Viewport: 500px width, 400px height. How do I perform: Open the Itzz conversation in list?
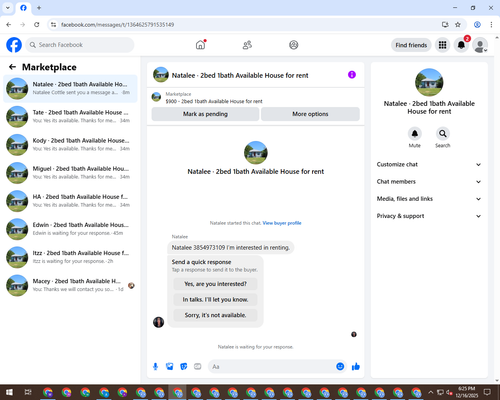click(x=70, y=257)
